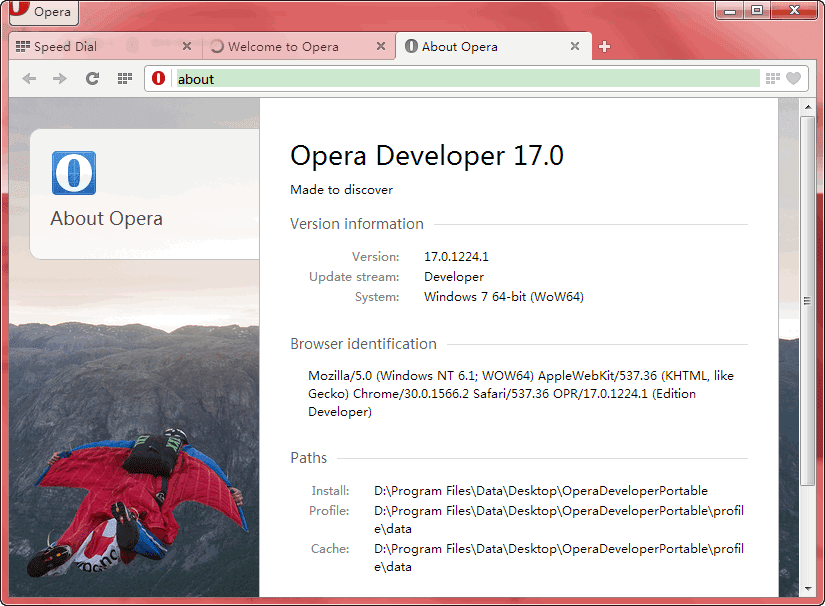
Task: Click the Opera badge inside the address bar
Action: 158,78
